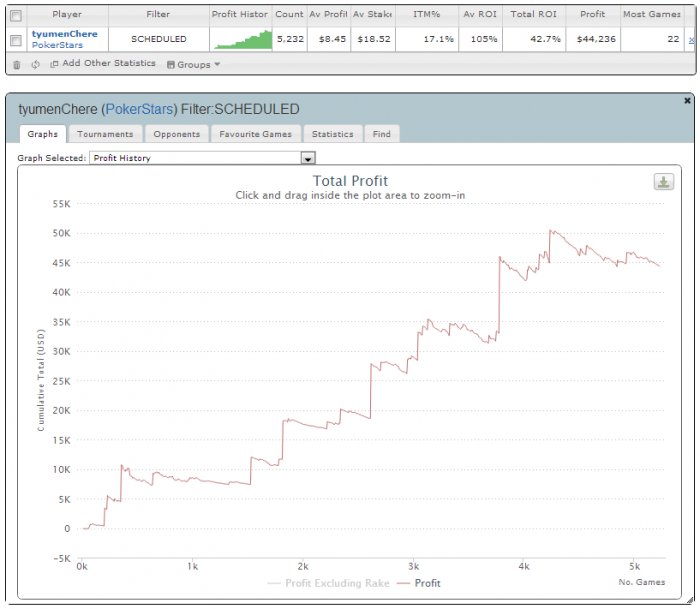Sort by the Count column header
The image size is (700, 609).
point(289,14)
